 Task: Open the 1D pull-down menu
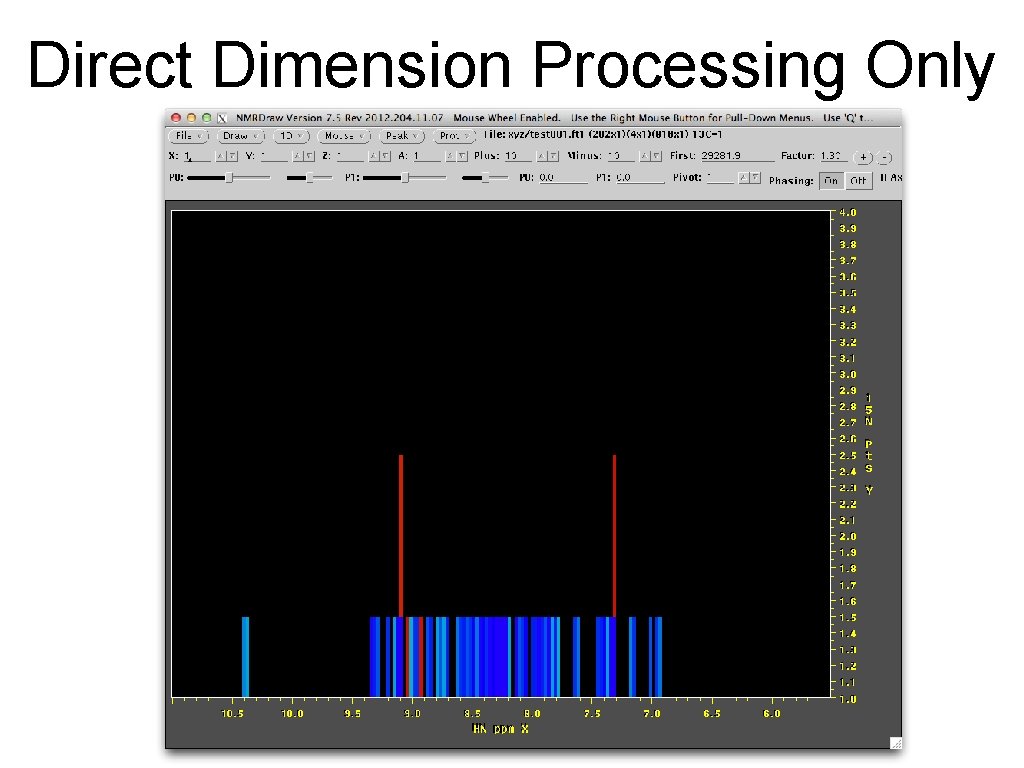tap(290, 136)
